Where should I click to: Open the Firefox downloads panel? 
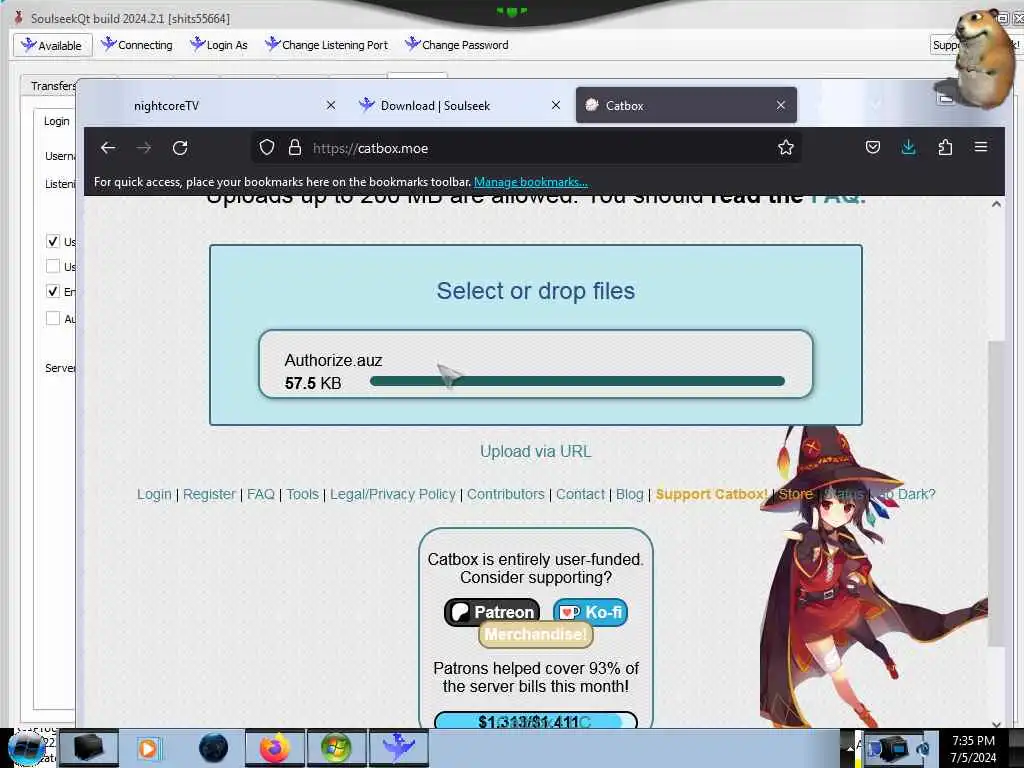click(x=908, y=147)
